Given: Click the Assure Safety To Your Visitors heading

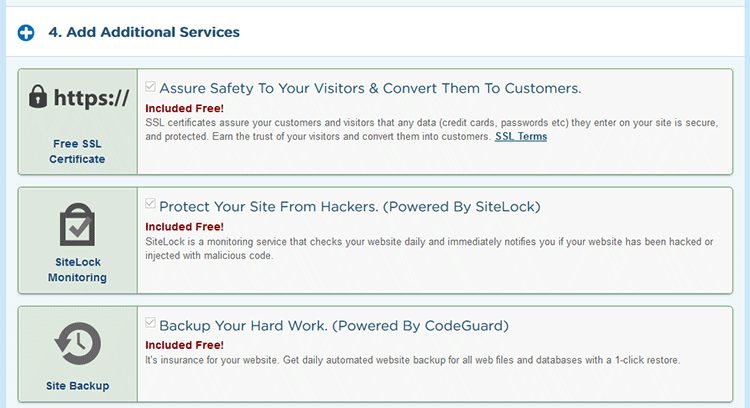Looking at the screenshot, I should pyautogui.click(x=370, y=88).
